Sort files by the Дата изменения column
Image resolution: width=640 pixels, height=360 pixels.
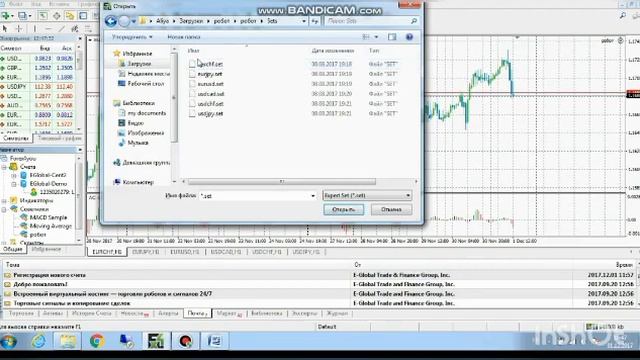click(333, 51)
